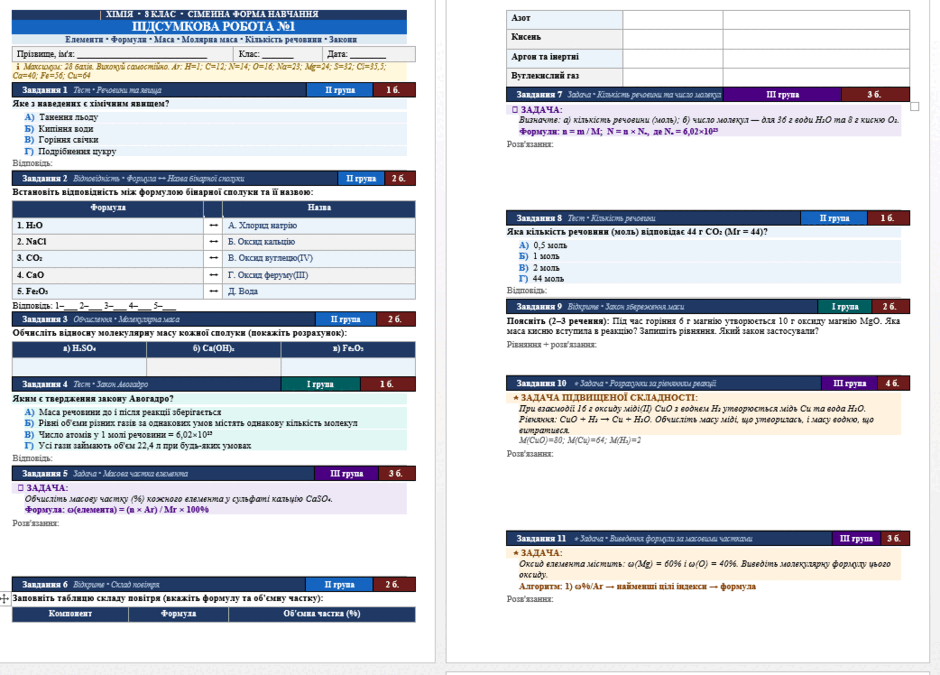Click the III група label of Завдання 10
Viewport: 940px width, 675px height.
pyautogui.click(x=849, y=383)
